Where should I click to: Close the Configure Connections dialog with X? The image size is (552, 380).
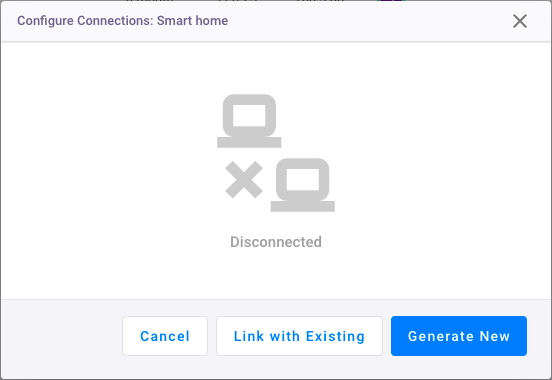point(520,21)
